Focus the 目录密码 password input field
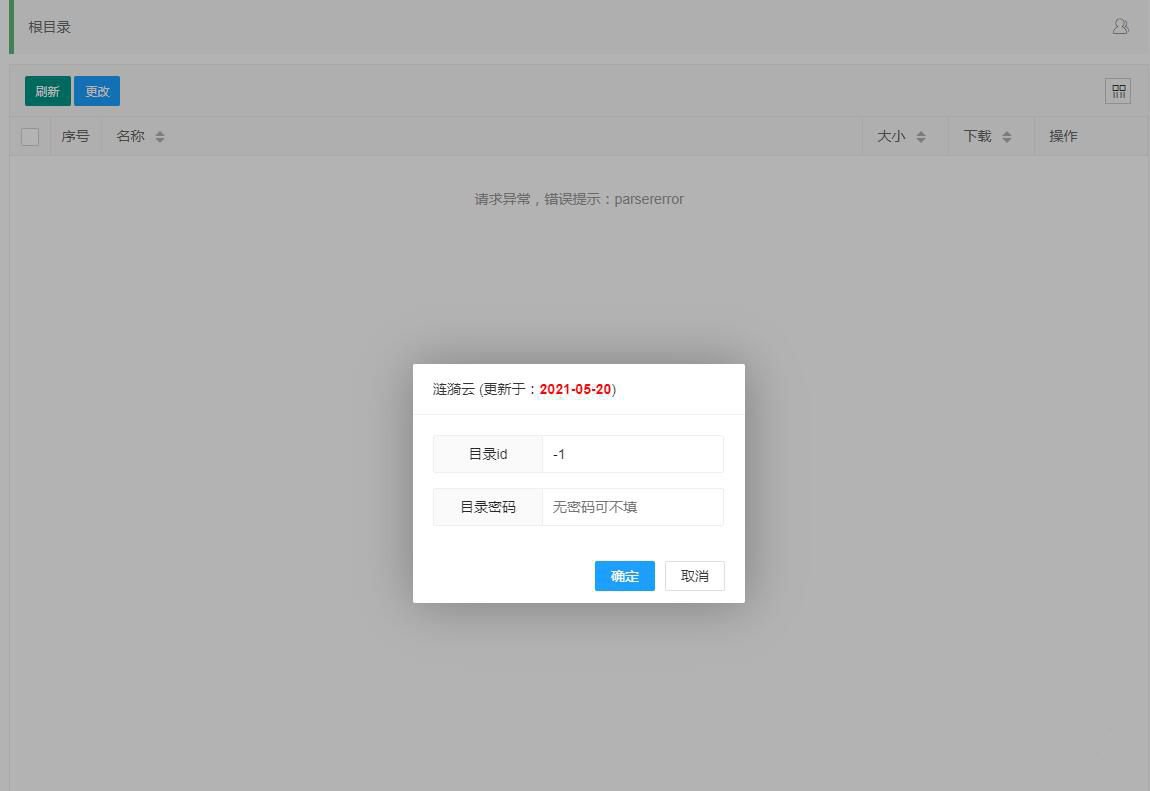 click(x=633, y=507)
